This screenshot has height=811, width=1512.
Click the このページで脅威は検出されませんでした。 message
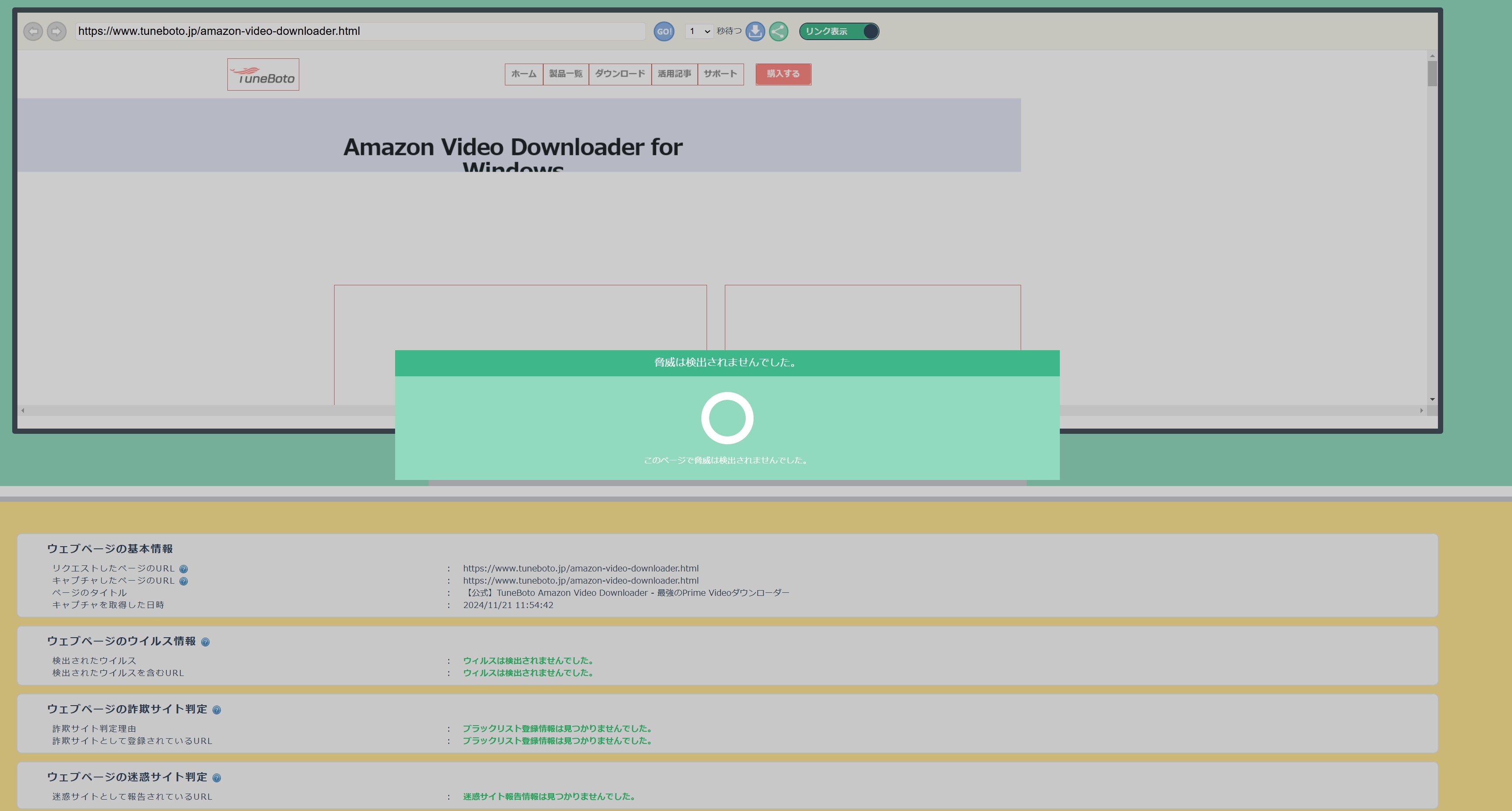click(x=727, y=461)
